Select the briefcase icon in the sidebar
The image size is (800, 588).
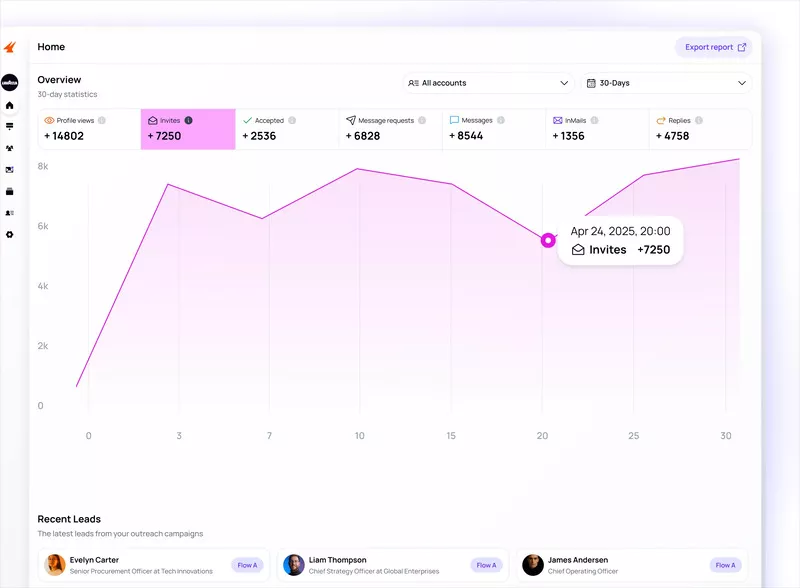[x=11, y=191]
